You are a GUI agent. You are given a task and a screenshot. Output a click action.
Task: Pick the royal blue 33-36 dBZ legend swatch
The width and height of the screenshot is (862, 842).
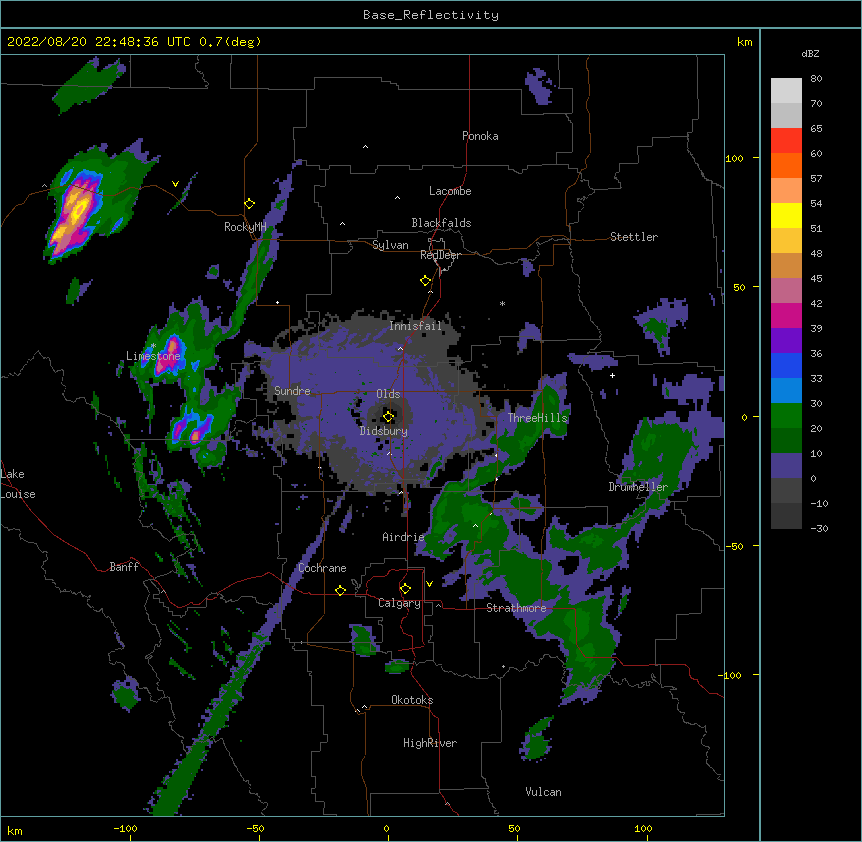coord(786,365)
